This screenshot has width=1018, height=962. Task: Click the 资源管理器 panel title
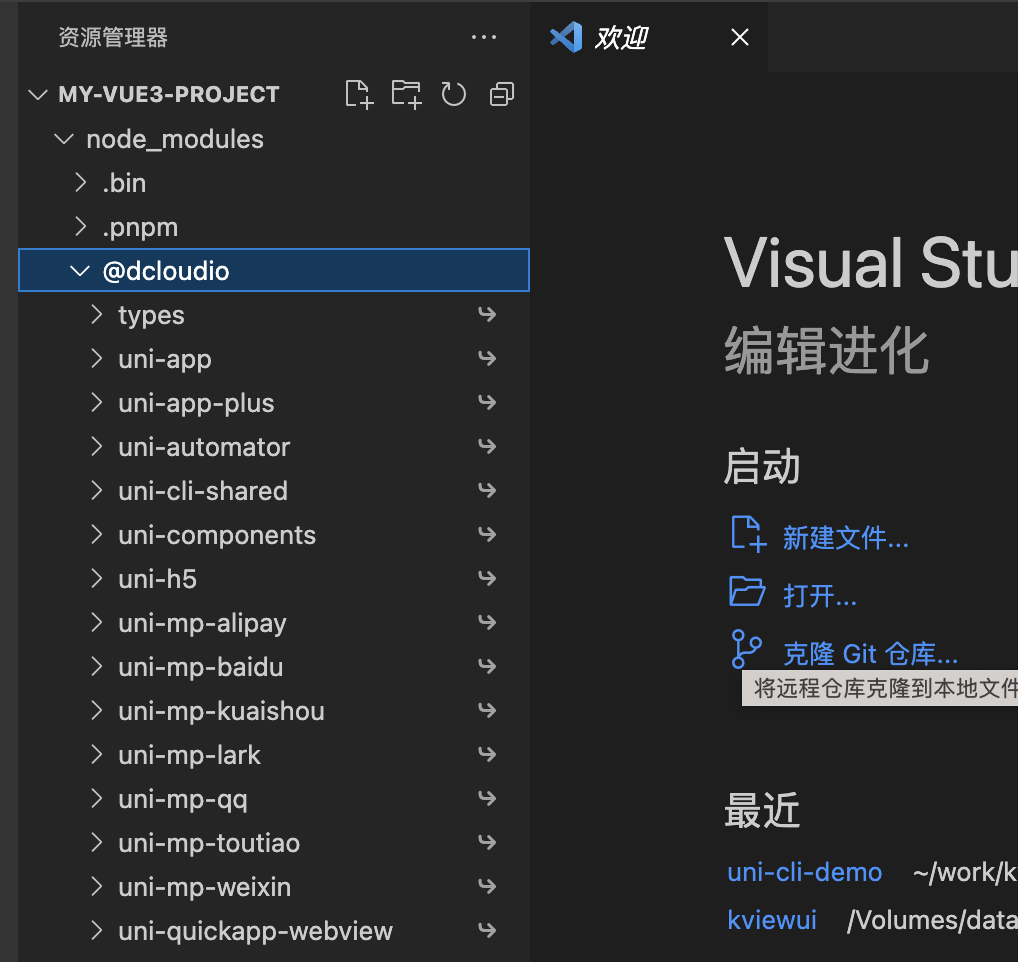pos(113,37)
